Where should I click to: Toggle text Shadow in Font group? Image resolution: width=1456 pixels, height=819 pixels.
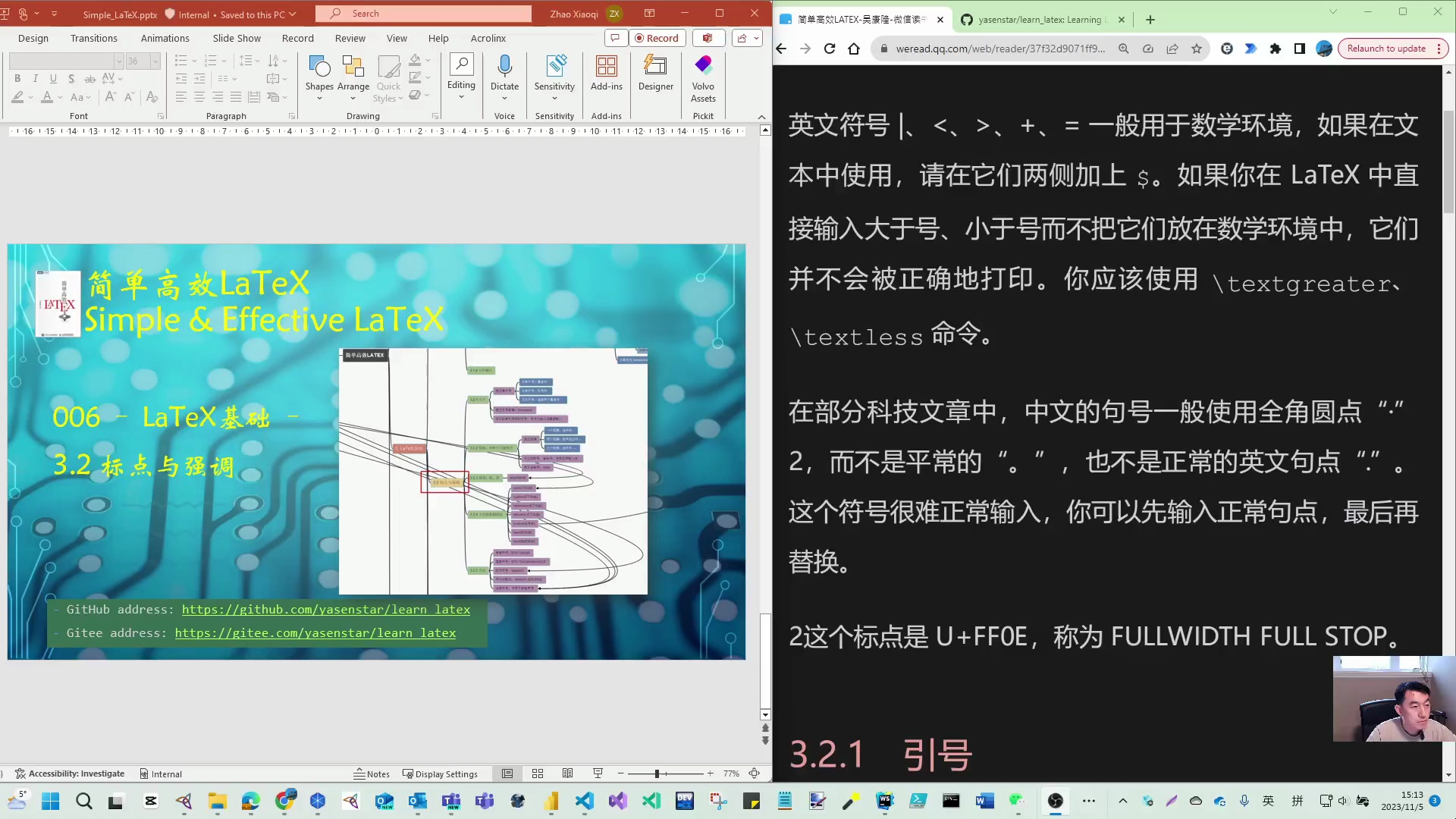(71, 78)
